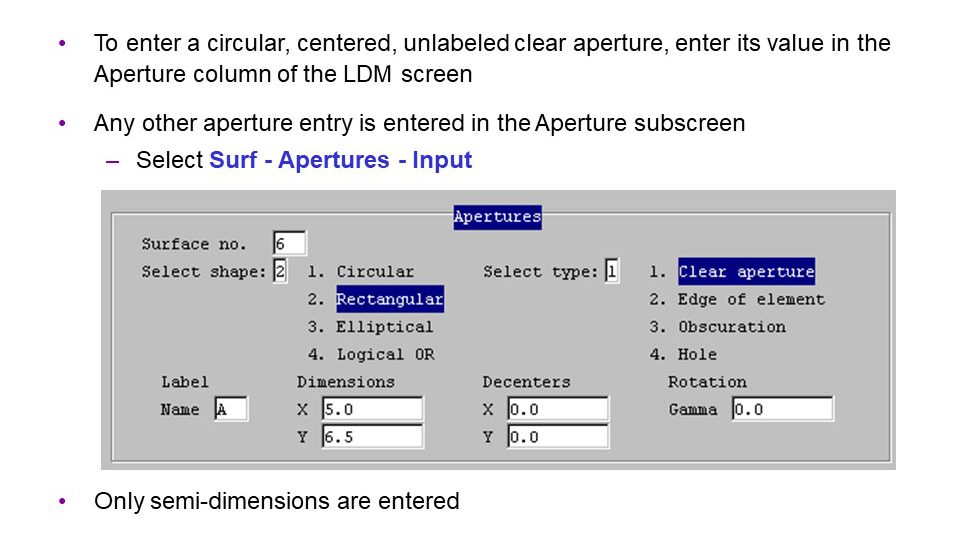The image size is (960, 540).
Task: Click the Decenters Y input field
Action: [558, 437]
